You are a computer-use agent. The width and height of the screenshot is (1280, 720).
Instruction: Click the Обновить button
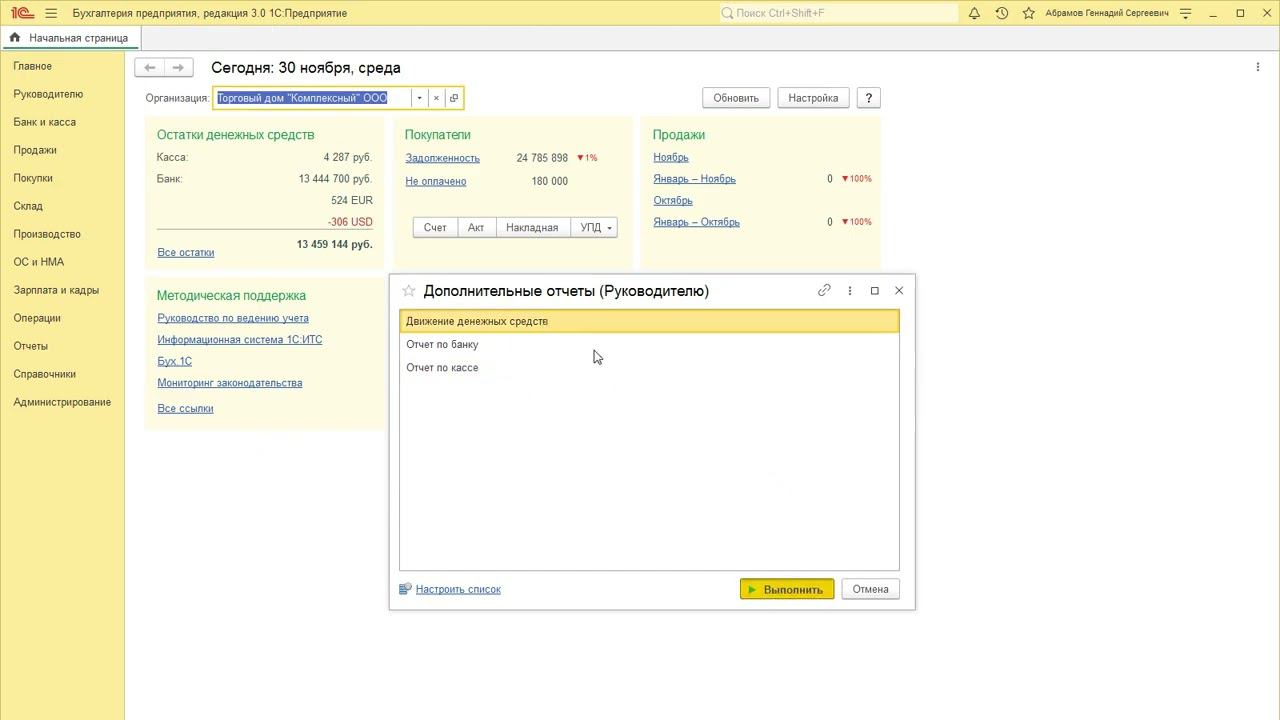coord(736,98)
